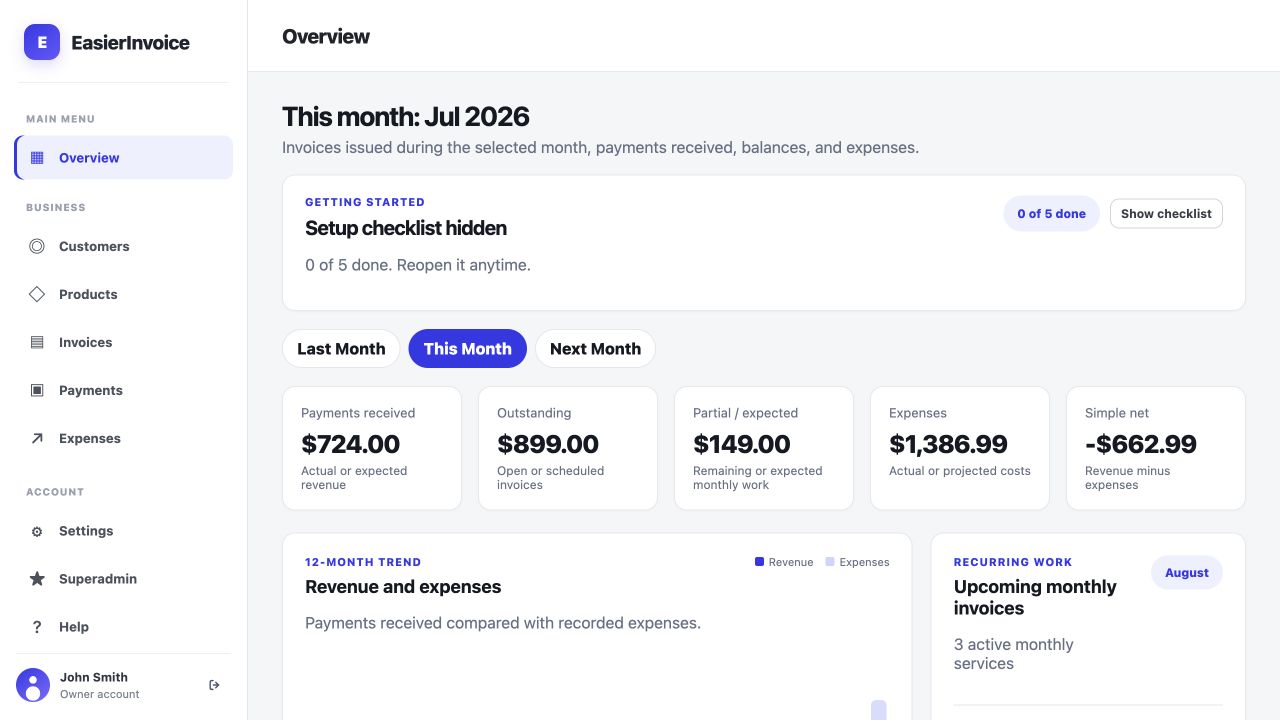This screenshot has width=1280, height=720.
Task: Click the Expenses arrow icon
Action: [37, 438]
